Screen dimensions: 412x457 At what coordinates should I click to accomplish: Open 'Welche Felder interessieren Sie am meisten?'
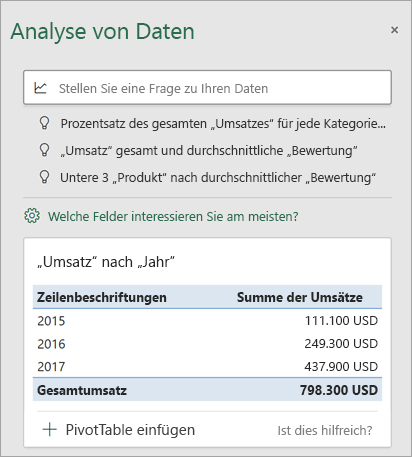click(x=173, y=217)
